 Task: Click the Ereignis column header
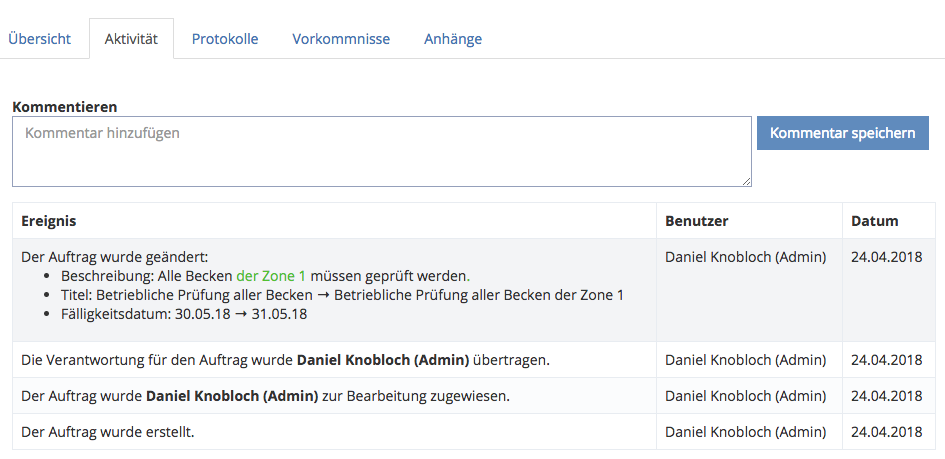click(49, 221)
